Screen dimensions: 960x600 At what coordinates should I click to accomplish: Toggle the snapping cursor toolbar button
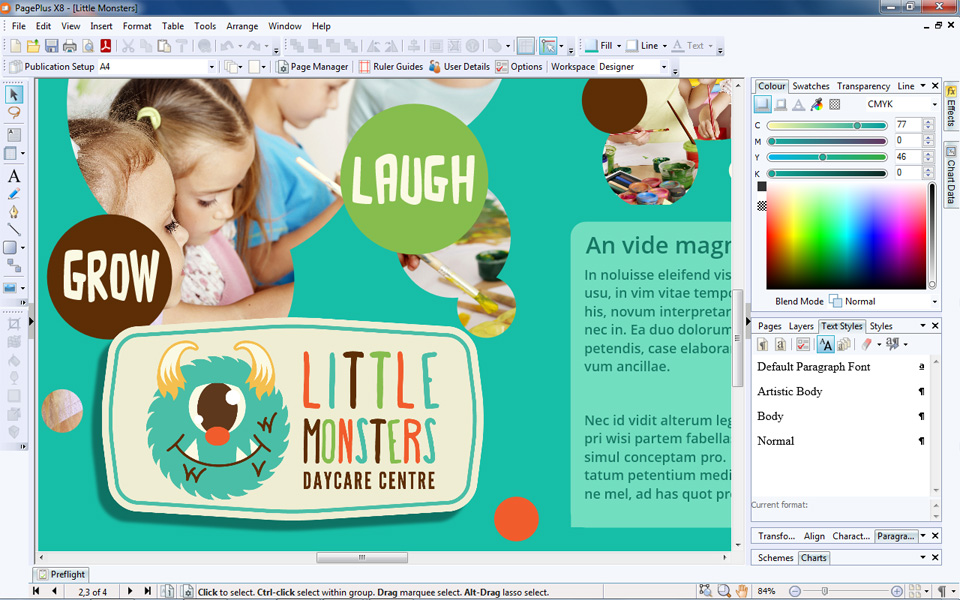pos(548,46)
